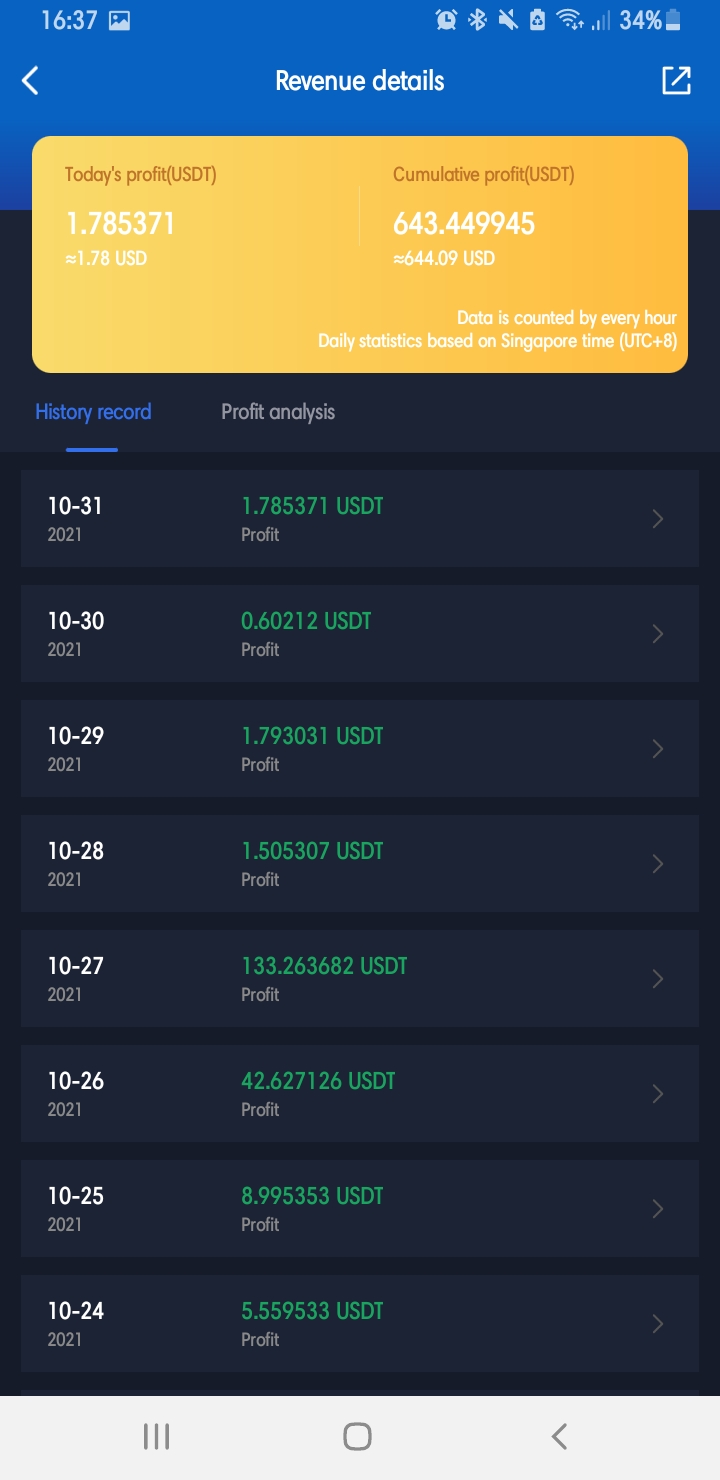The width and height of the screenshot is (720, 1480).
Task: Select the History record tab
Action: point(93,412)
